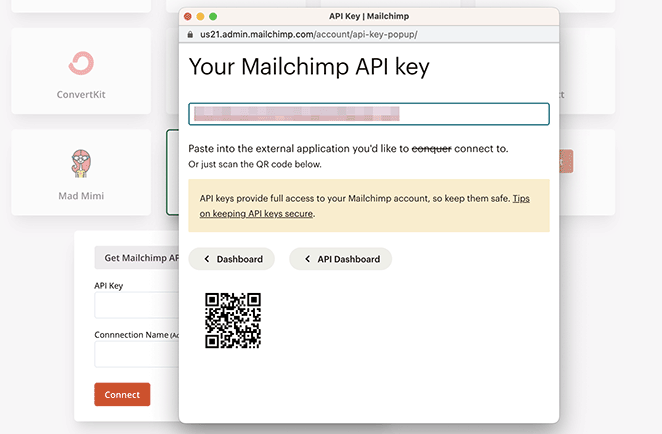Click the 'Or just scan the QR code below' text
Image resolution: width=662 pixels, height=434 pixels.
(x=255, y=164)
